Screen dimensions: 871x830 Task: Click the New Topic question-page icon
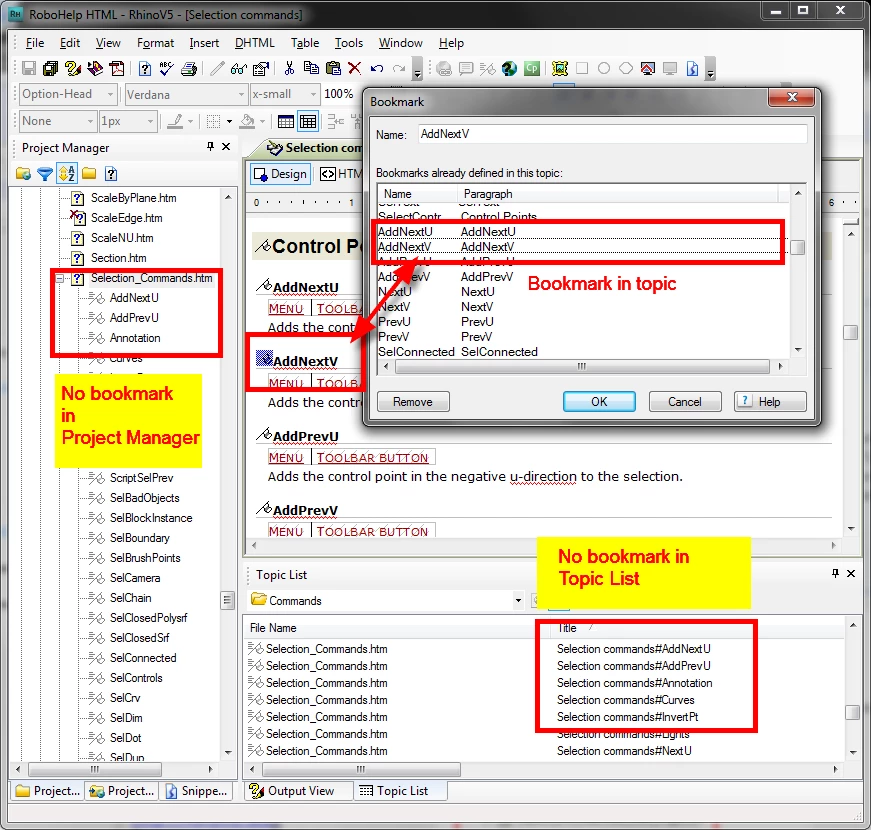coord(144,68)
